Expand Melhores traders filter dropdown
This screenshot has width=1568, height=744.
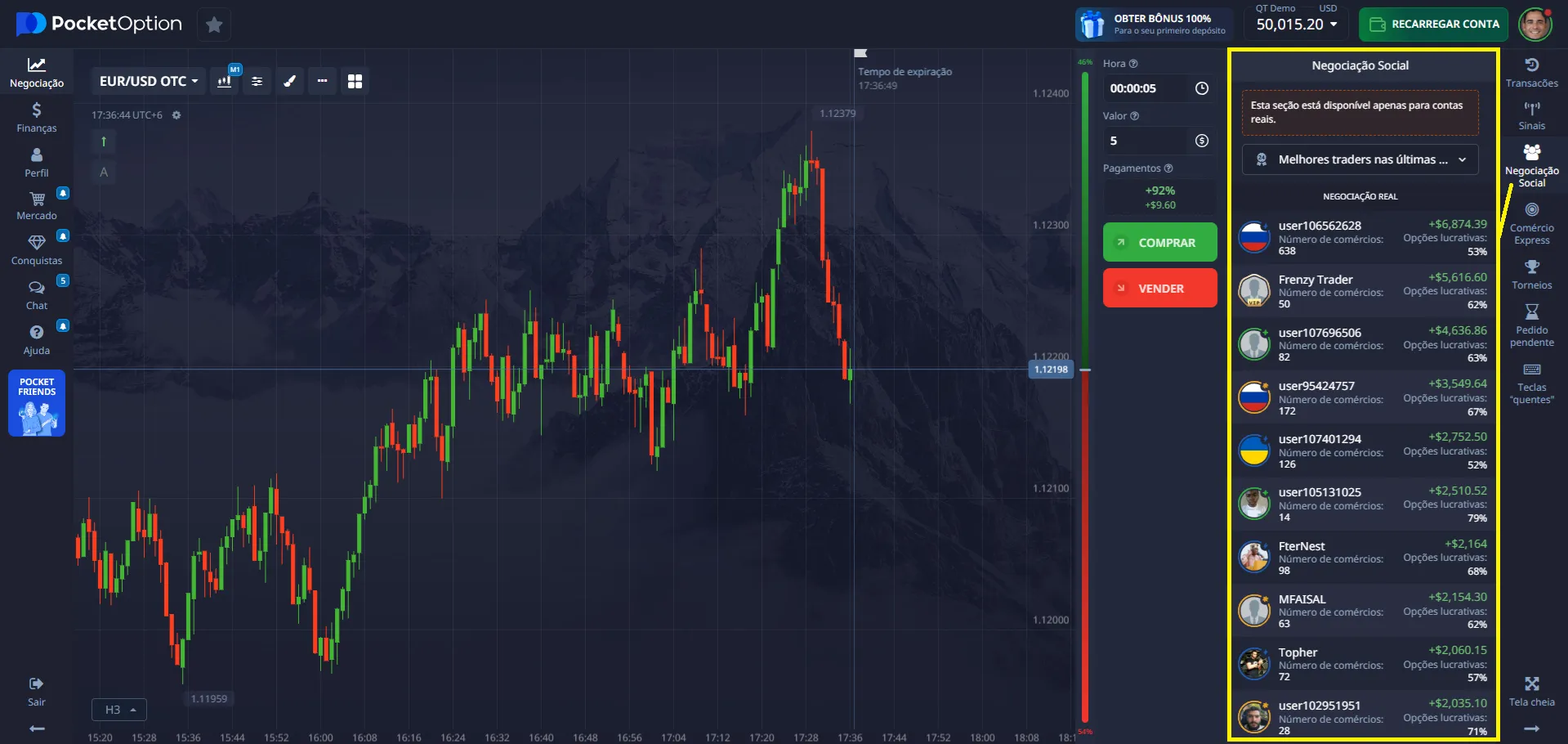[1360, 159]
